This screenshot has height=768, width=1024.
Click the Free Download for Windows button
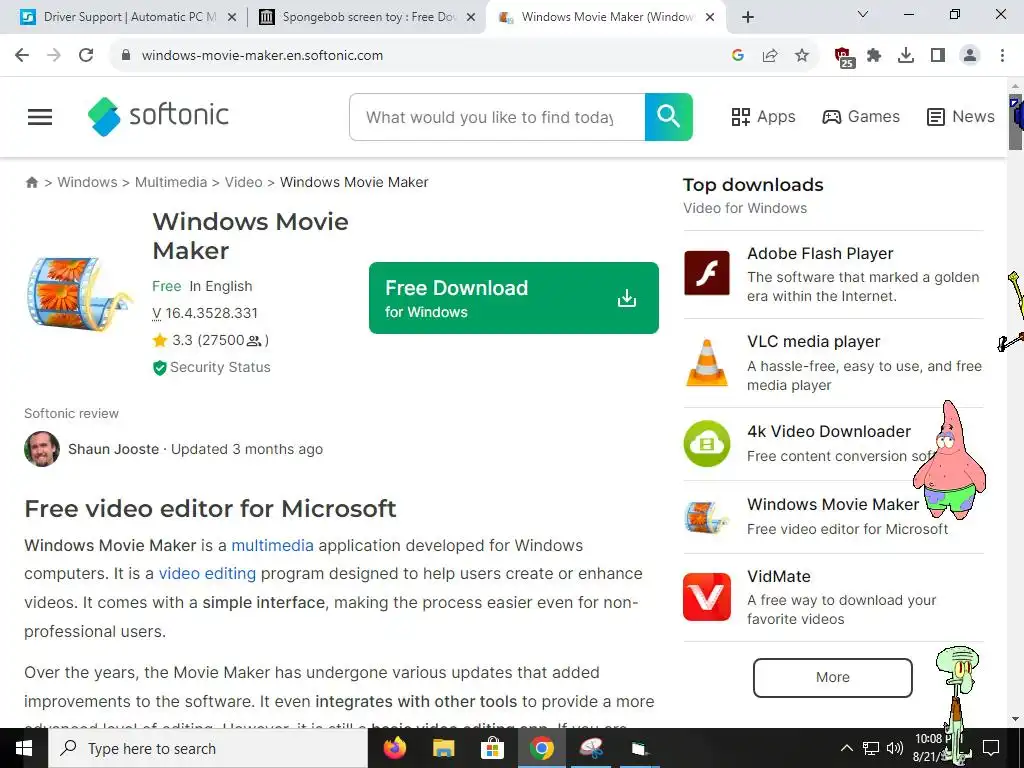[513, 298]
